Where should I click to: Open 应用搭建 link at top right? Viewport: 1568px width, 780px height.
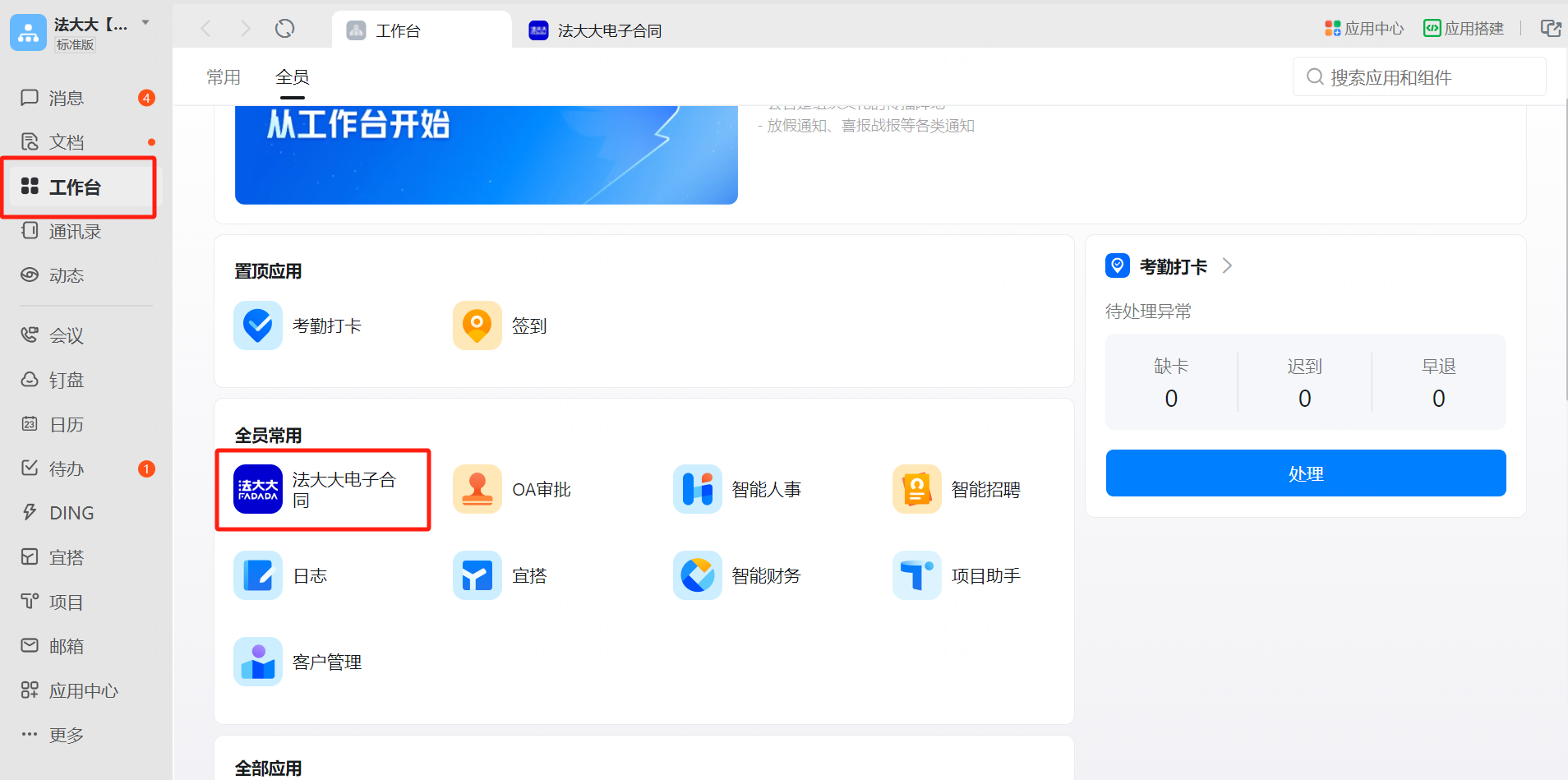[x=1464, y=29]
